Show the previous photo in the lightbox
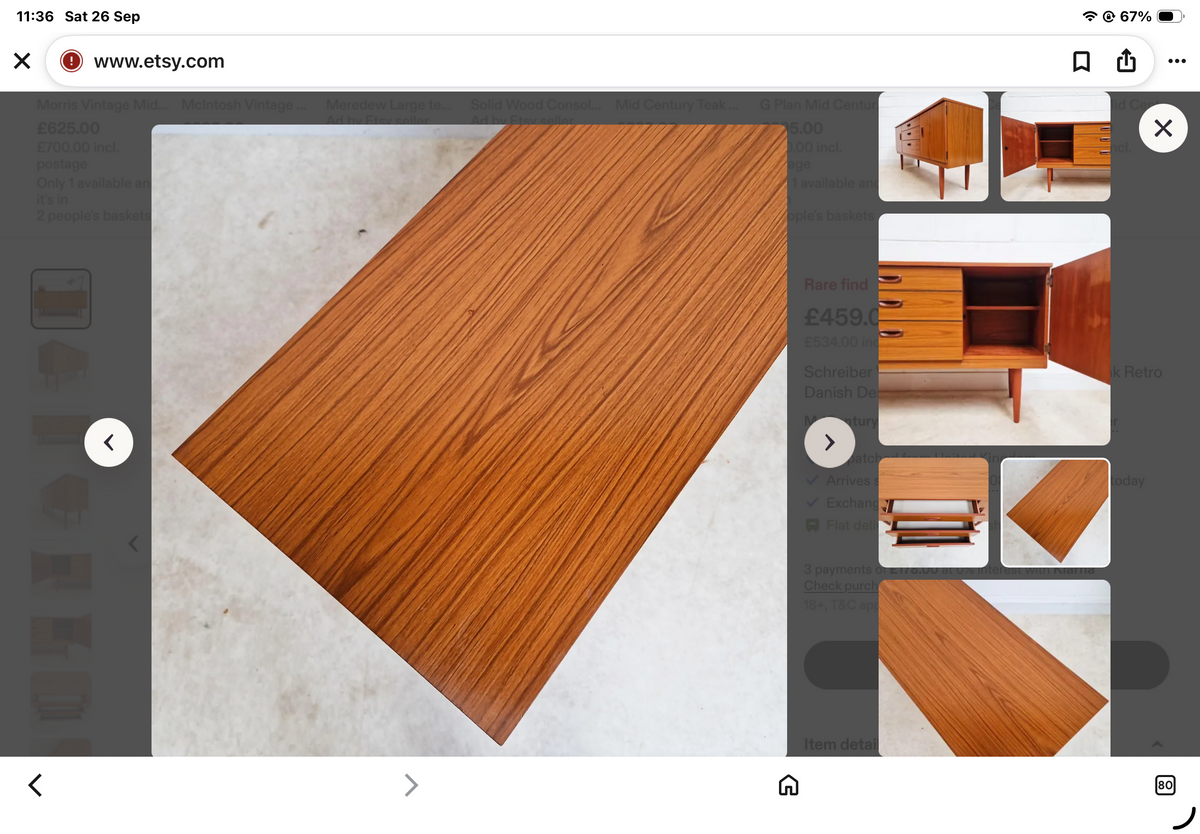1200x834 pixels. pos(109,442)
